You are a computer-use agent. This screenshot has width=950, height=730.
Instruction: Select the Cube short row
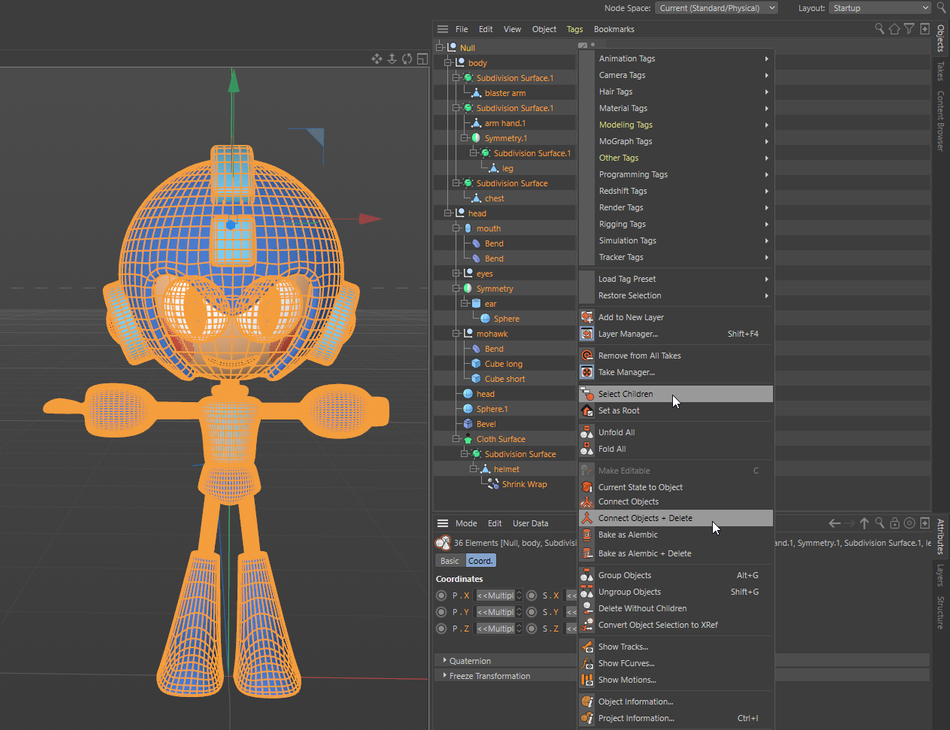tap(504, 379)
